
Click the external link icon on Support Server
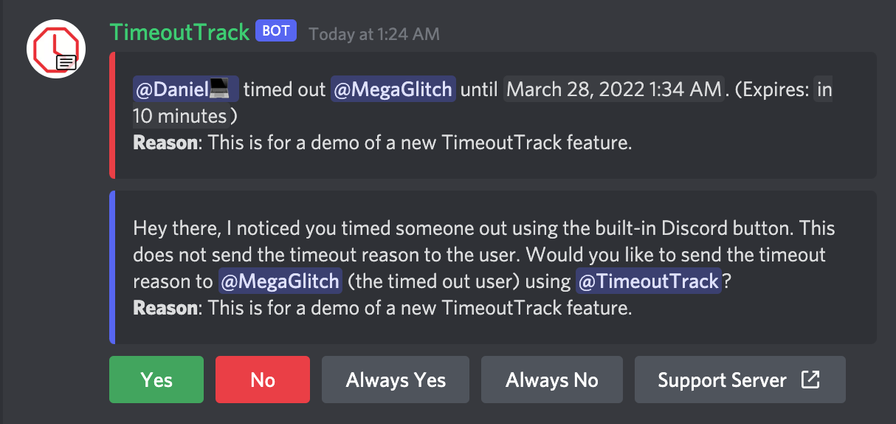810,380
